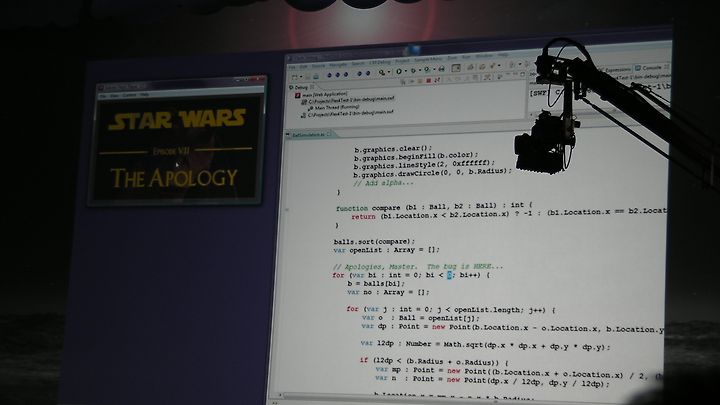Screen dimensions: 720x405
Task: Switch to the Expressions tab
Action: pyautogui.click(x=618, y=70)
